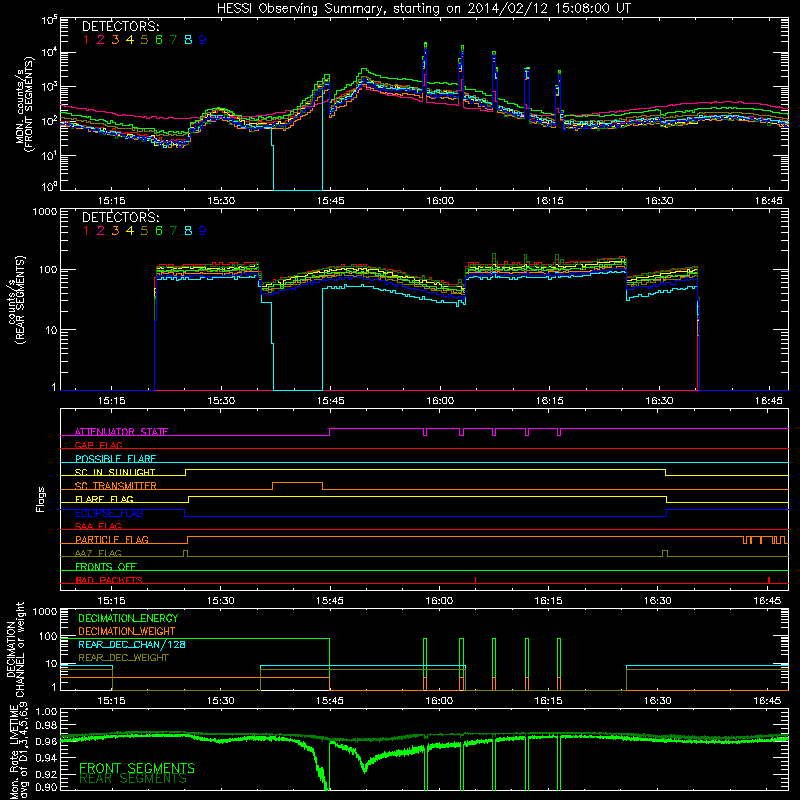This screenshot has width=800, height=800.
Task: Select detector number 8 in front segments legend
Action: pyautogui.click(x=188, y=40)
